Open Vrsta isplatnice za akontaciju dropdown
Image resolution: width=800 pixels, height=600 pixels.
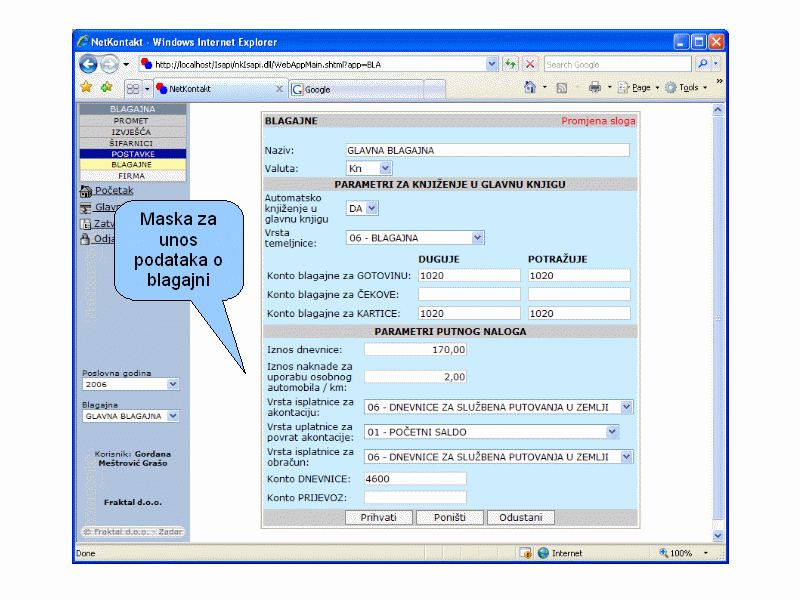[x=627, y=407]
